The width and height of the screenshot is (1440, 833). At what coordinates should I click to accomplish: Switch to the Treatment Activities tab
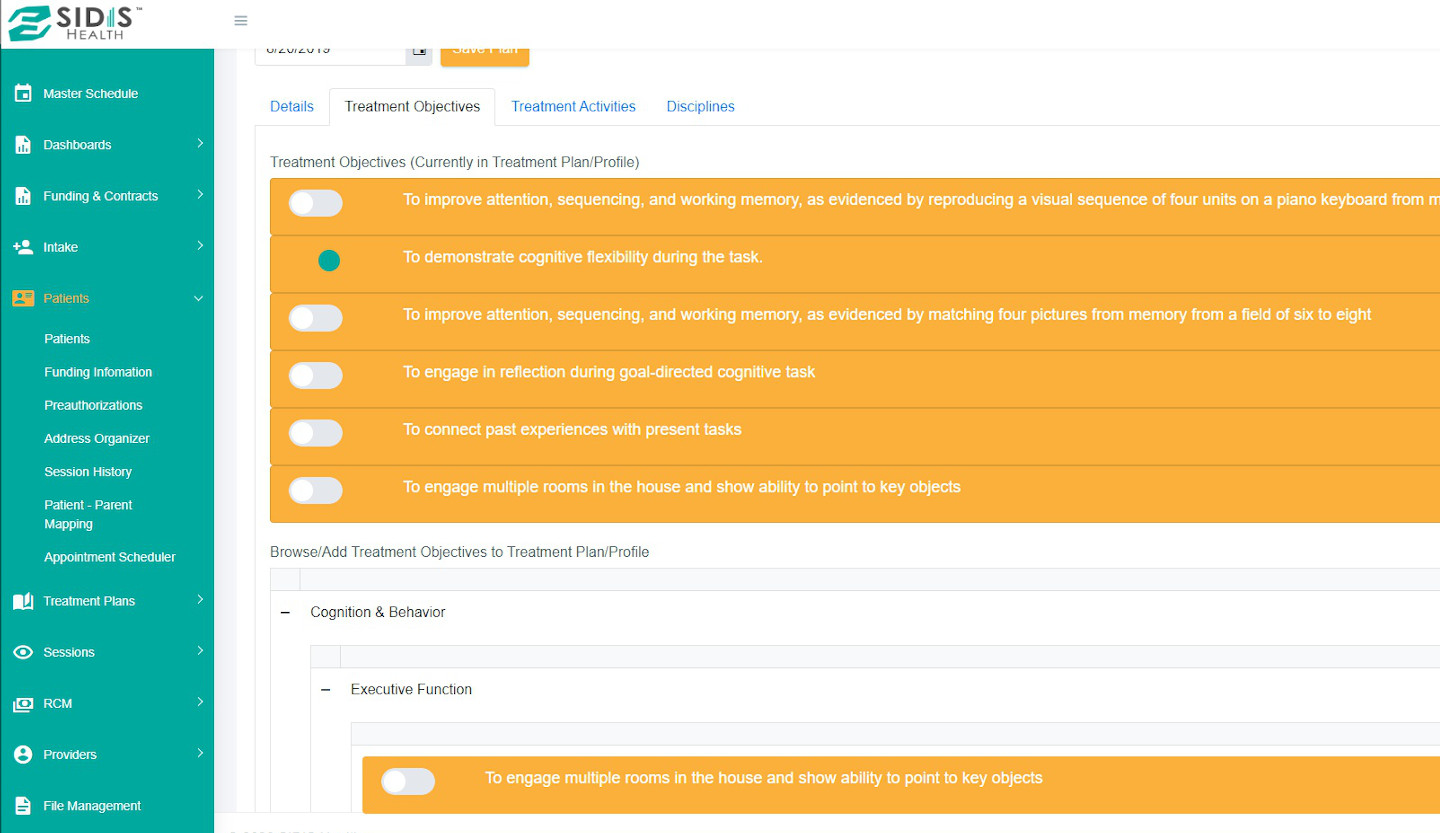573,107
